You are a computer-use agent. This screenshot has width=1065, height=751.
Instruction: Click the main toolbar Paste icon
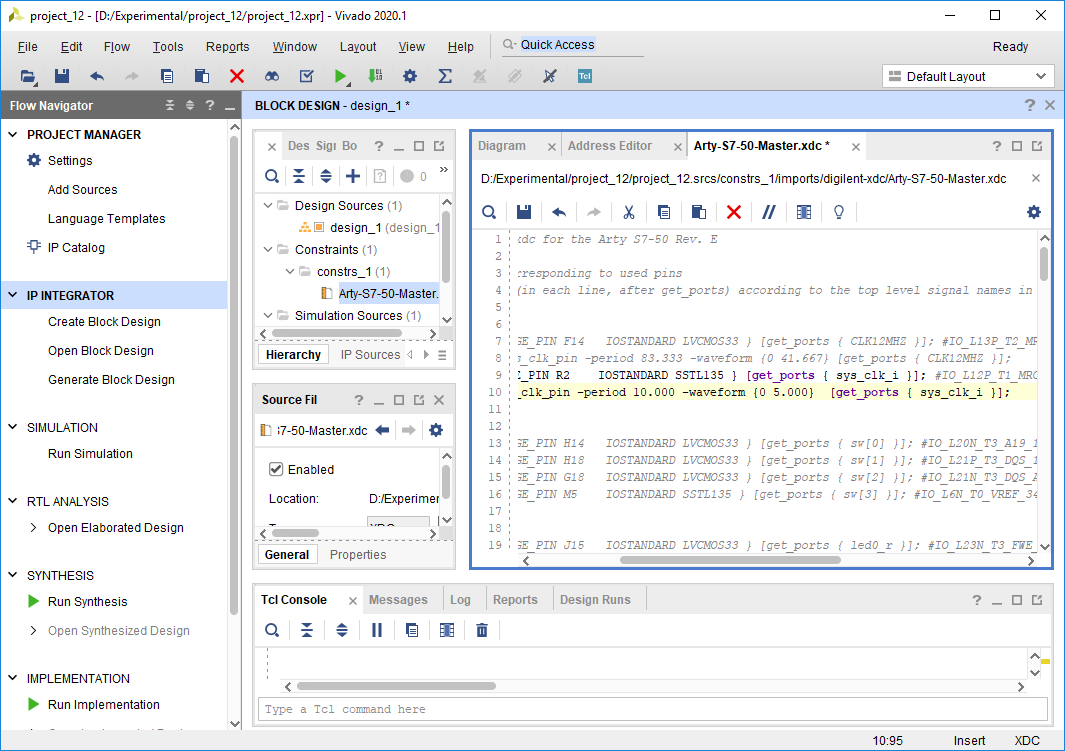tap(202, 76)
